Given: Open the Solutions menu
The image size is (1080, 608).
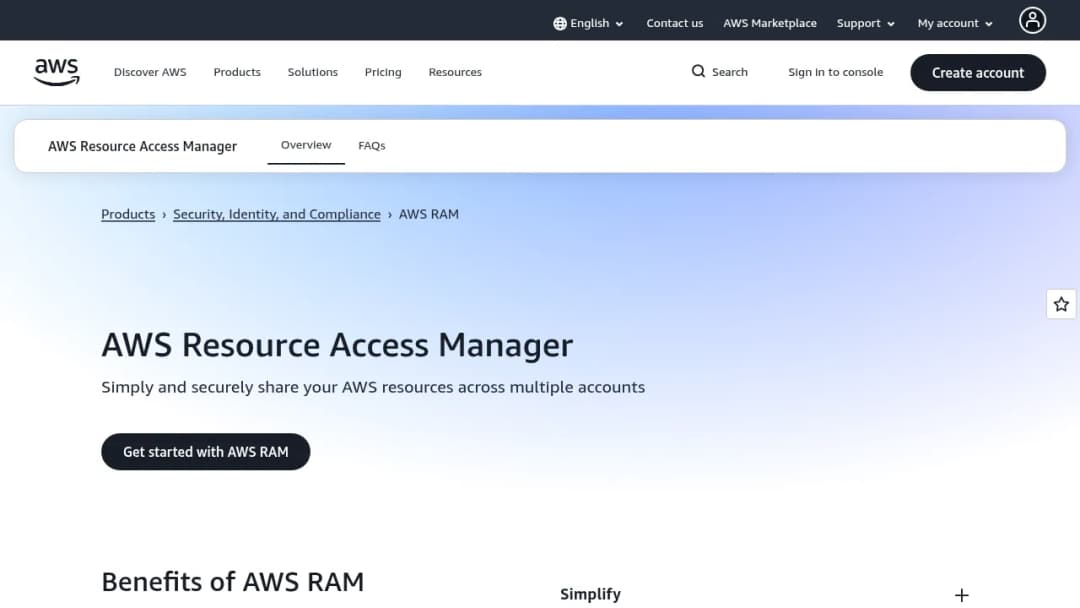Looking at the screenshot, I should point(313,72).
